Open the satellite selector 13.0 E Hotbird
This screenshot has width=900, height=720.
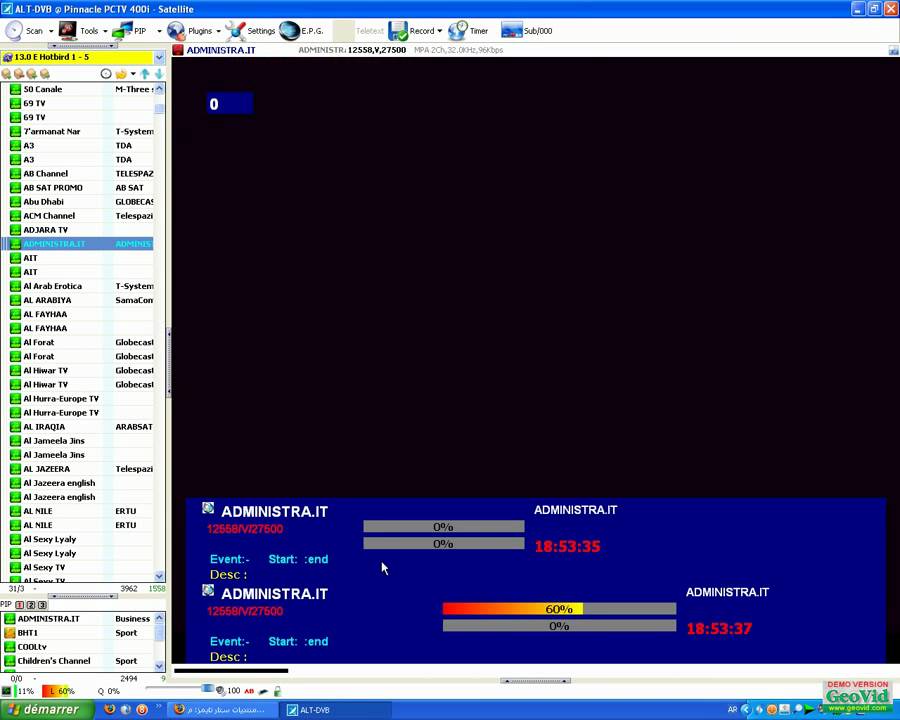pos(83,57)
